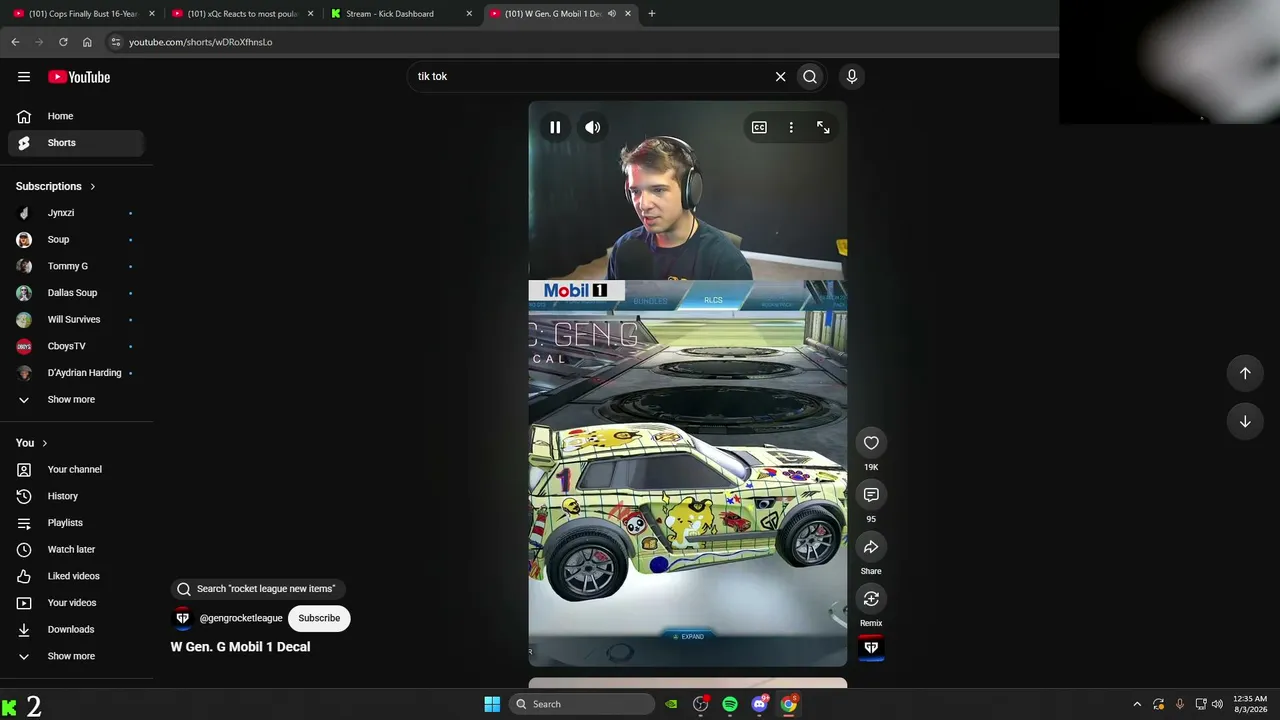Click the YouTube search input field
Viewport: 1280px width, 720px height.
pyautogui.click(x=590, y=77)
